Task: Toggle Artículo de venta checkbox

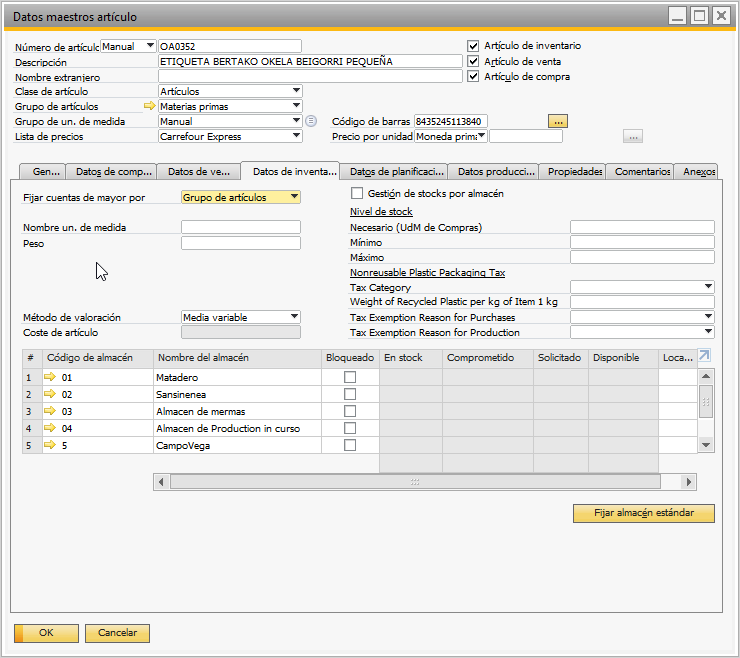Action: click(x=473, y=61)
